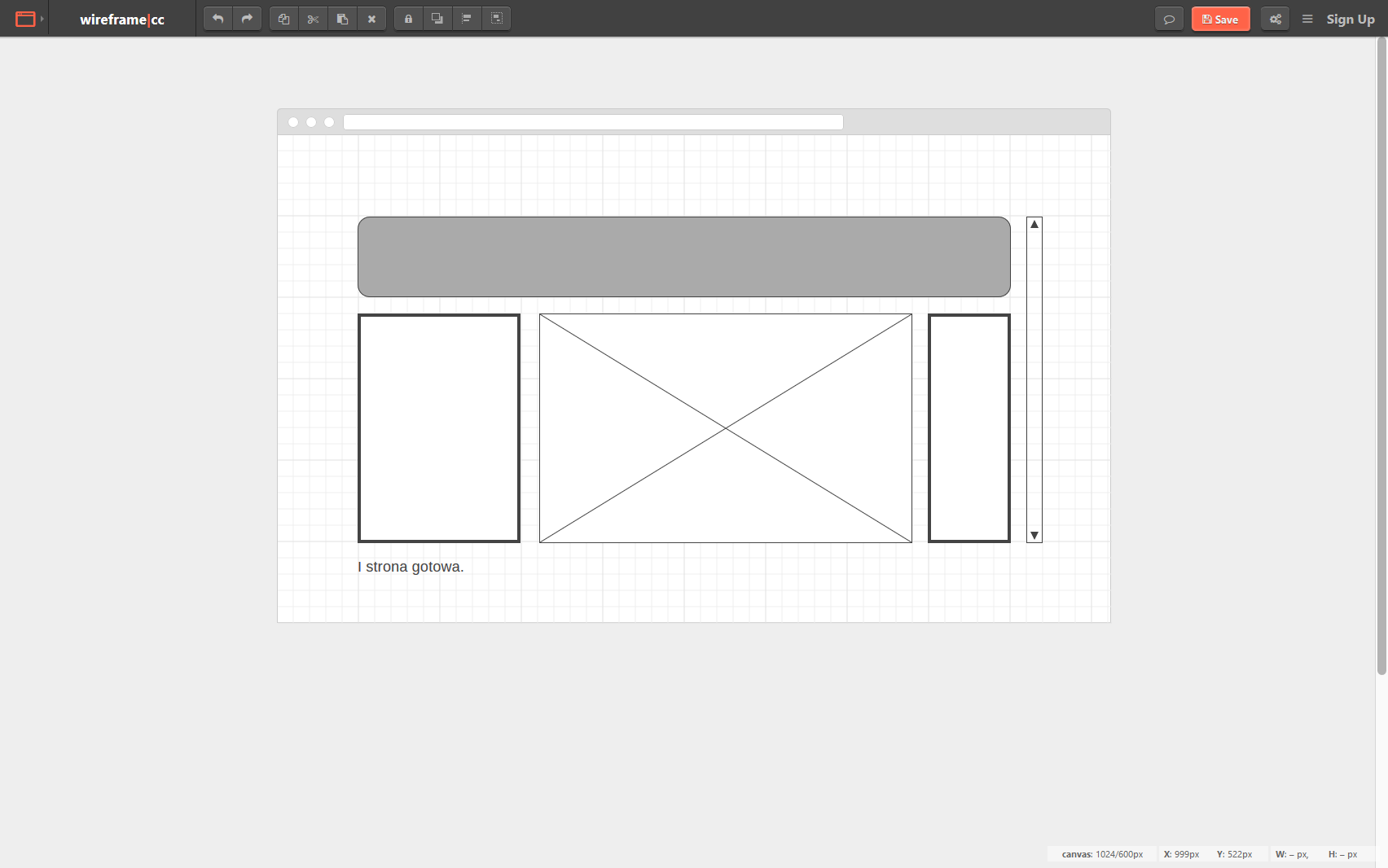This screenshot has height=868, width=1388.
Task: Open the hamburger menu
Action: point(1307,19)
